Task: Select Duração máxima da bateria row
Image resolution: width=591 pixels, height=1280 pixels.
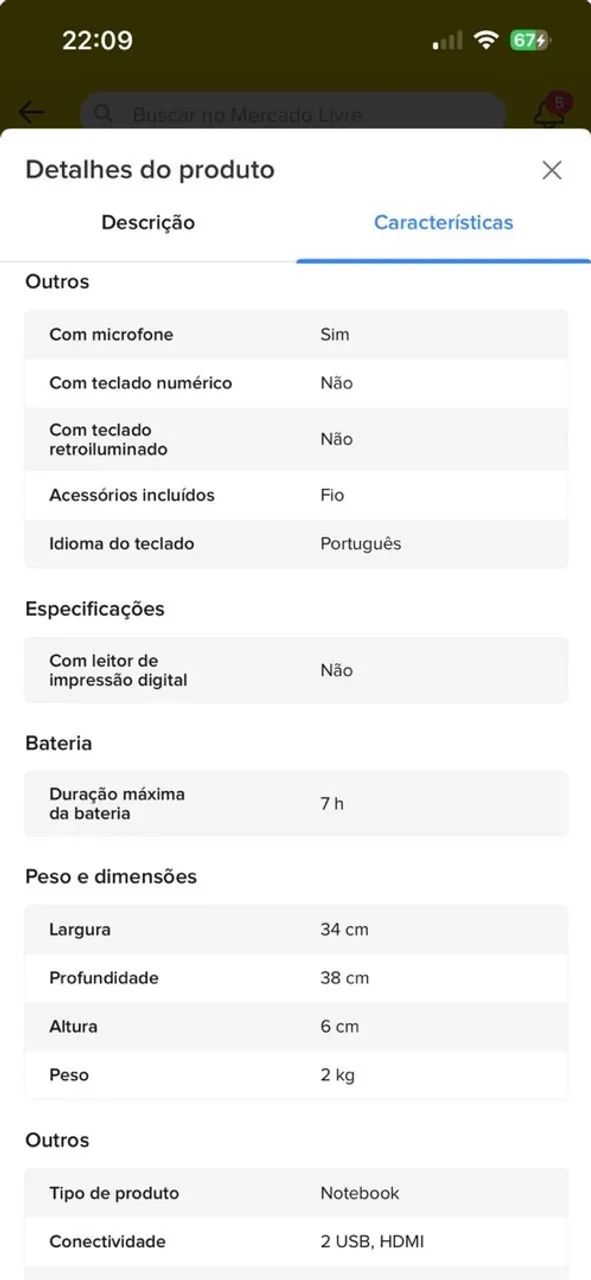Action: pos(296,804)
